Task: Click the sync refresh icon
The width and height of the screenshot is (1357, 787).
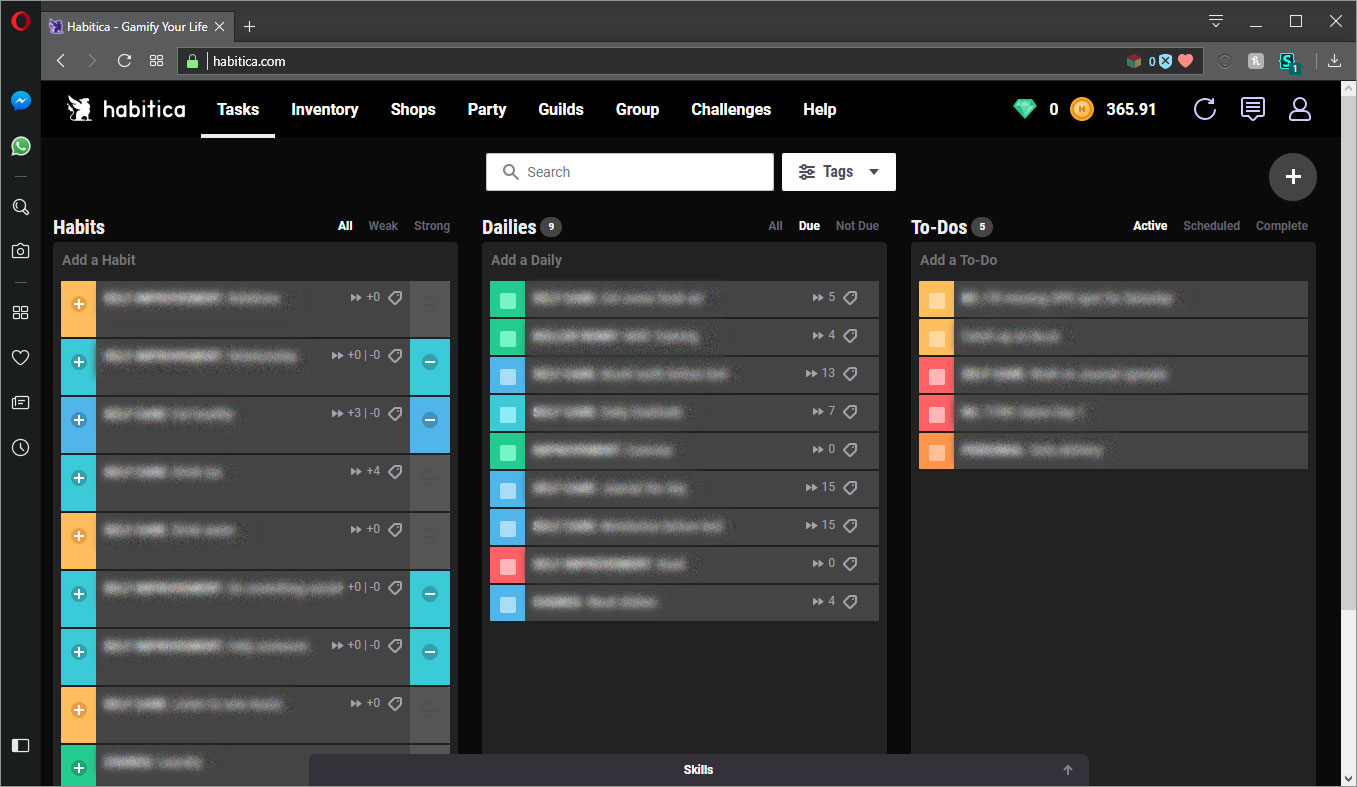Action: [x=1204, y=109]
